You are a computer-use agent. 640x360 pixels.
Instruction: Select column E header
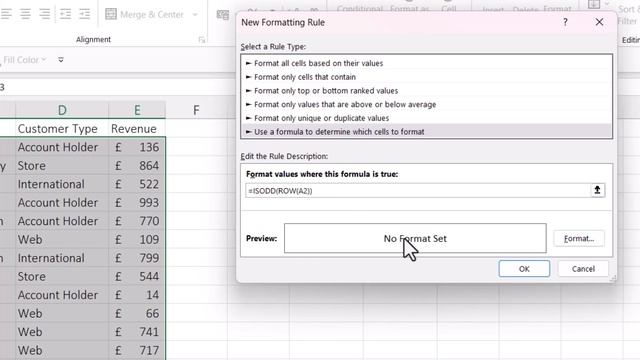click(x=137, y=110)
